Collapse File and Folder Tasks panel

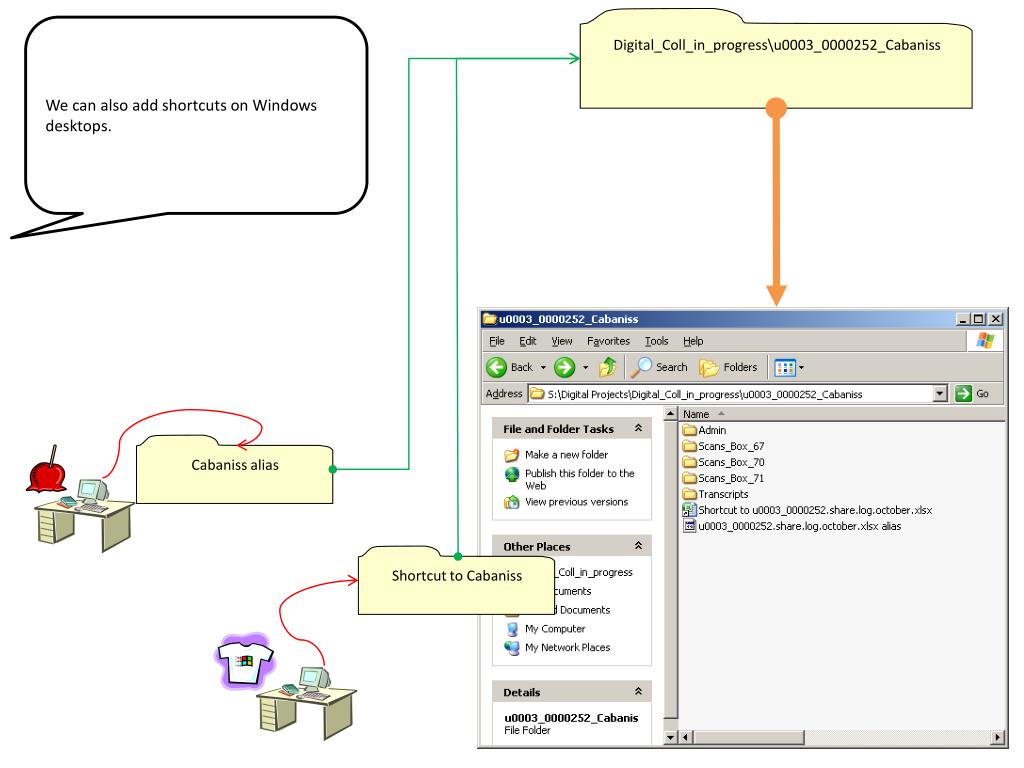click(638, 428)
